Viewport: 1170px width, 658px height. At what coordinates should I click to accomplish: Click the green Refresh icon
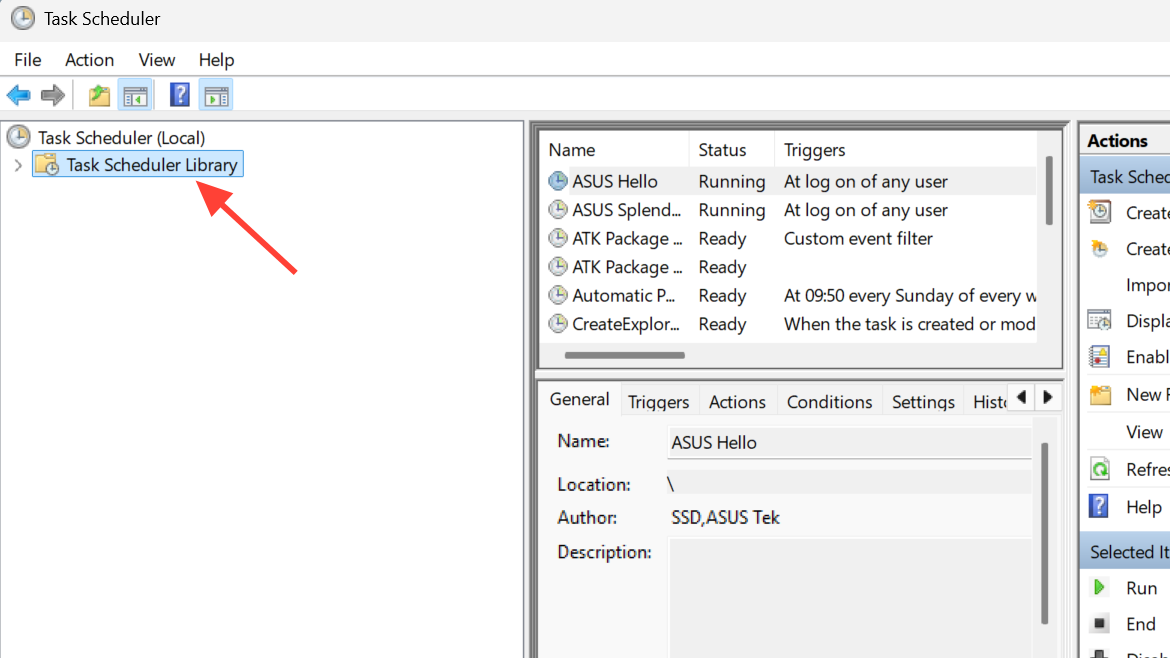1100,469
